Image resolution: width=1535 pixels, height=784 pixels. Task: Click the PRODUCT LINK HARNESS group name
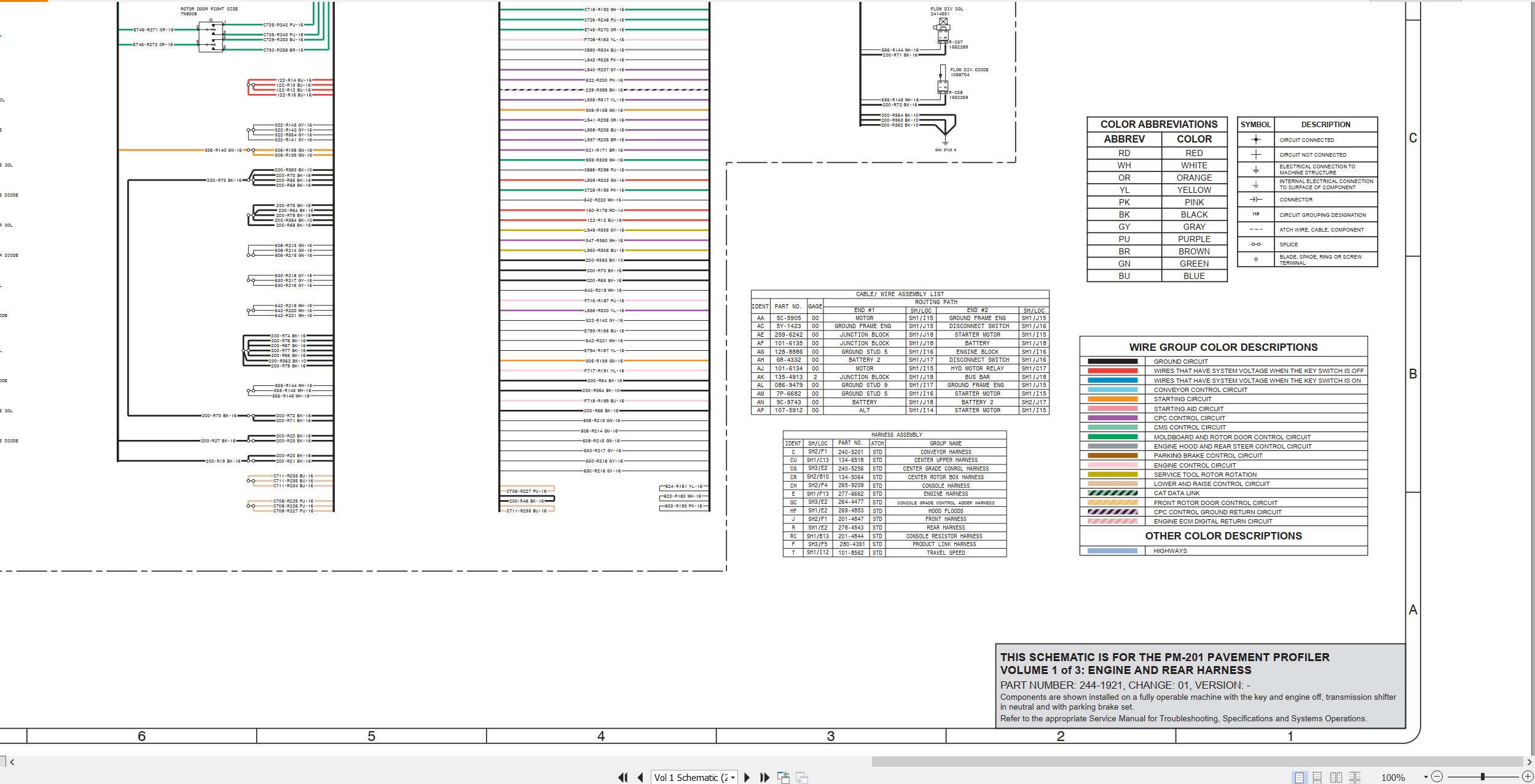946,544
